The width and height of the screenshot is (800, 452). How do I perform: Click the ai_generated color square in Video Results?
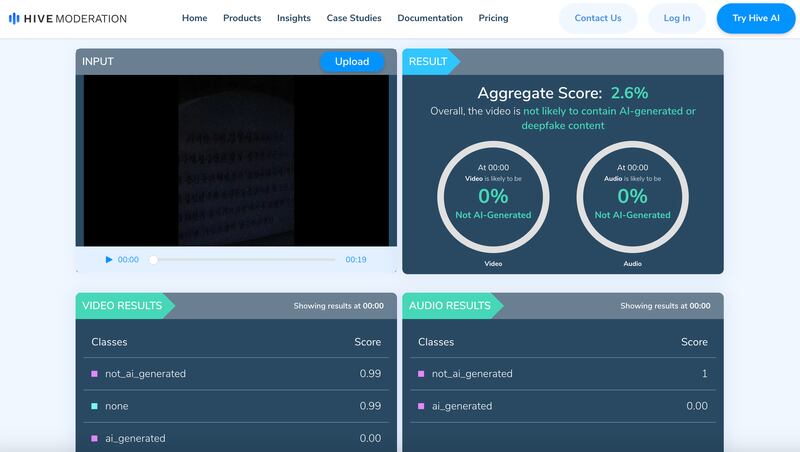point(94,438)
